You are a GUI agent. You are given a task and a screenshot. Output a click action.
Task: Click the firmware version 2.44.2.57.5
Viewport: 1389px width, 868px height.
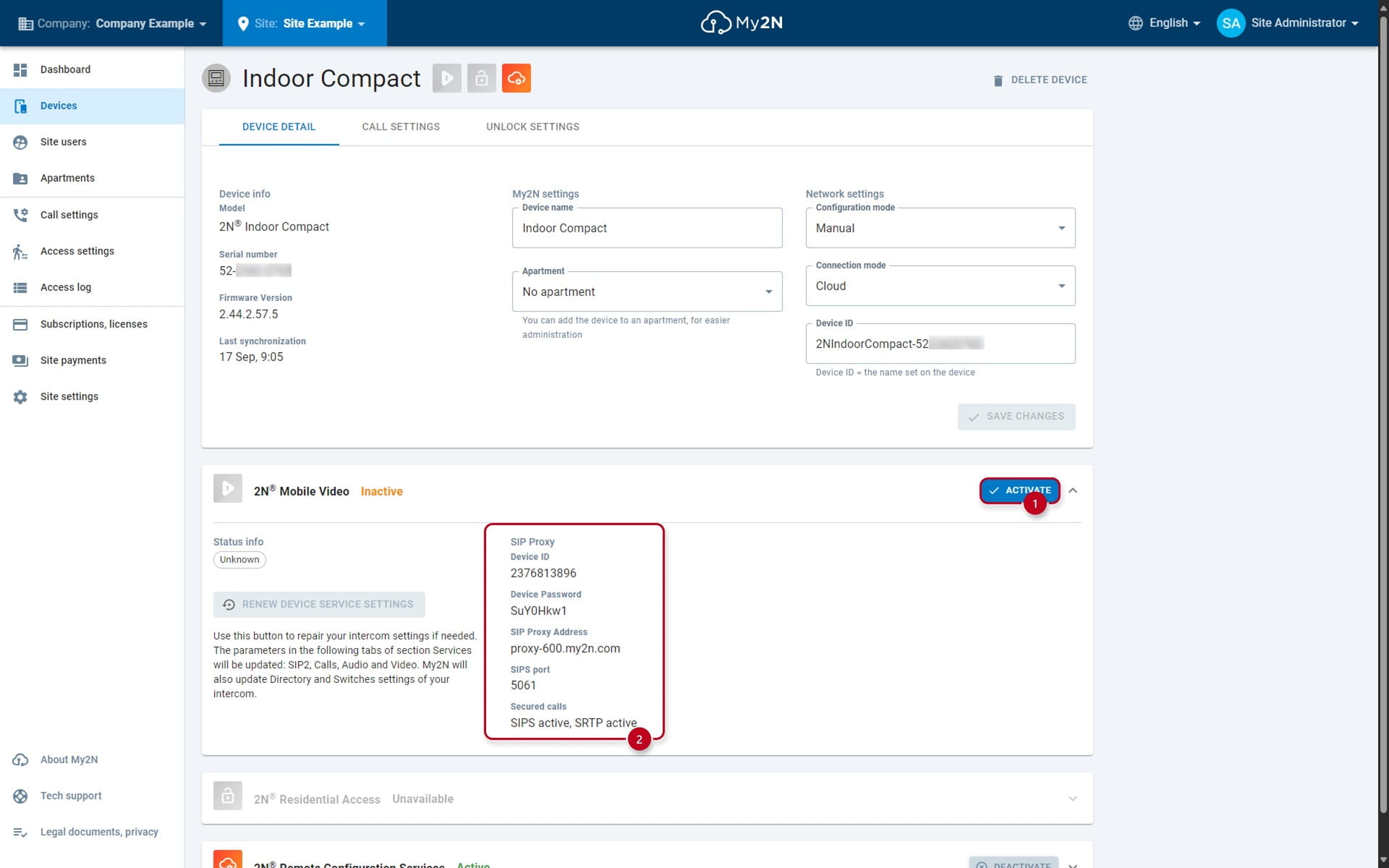[x=248, y=314]
